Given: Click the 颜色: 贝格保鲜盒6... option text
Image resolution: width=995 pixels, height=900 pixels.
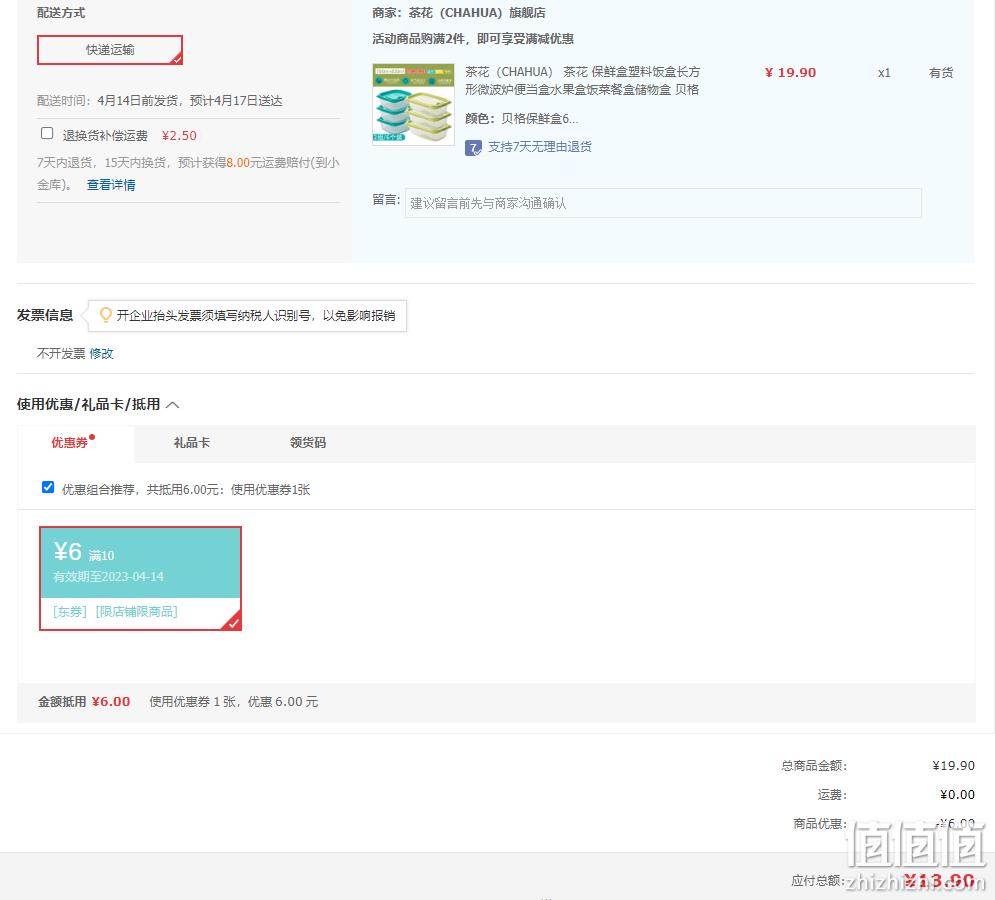Looking at the screenshot, I should (x=521, y=119).
